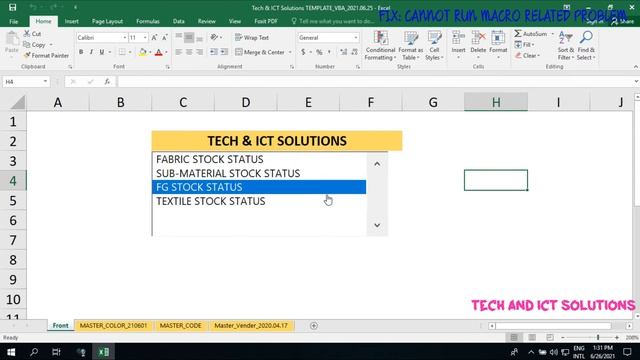The image size is (640, 360).
Task: Click the Cut scissors button
Action: (32, 33)
